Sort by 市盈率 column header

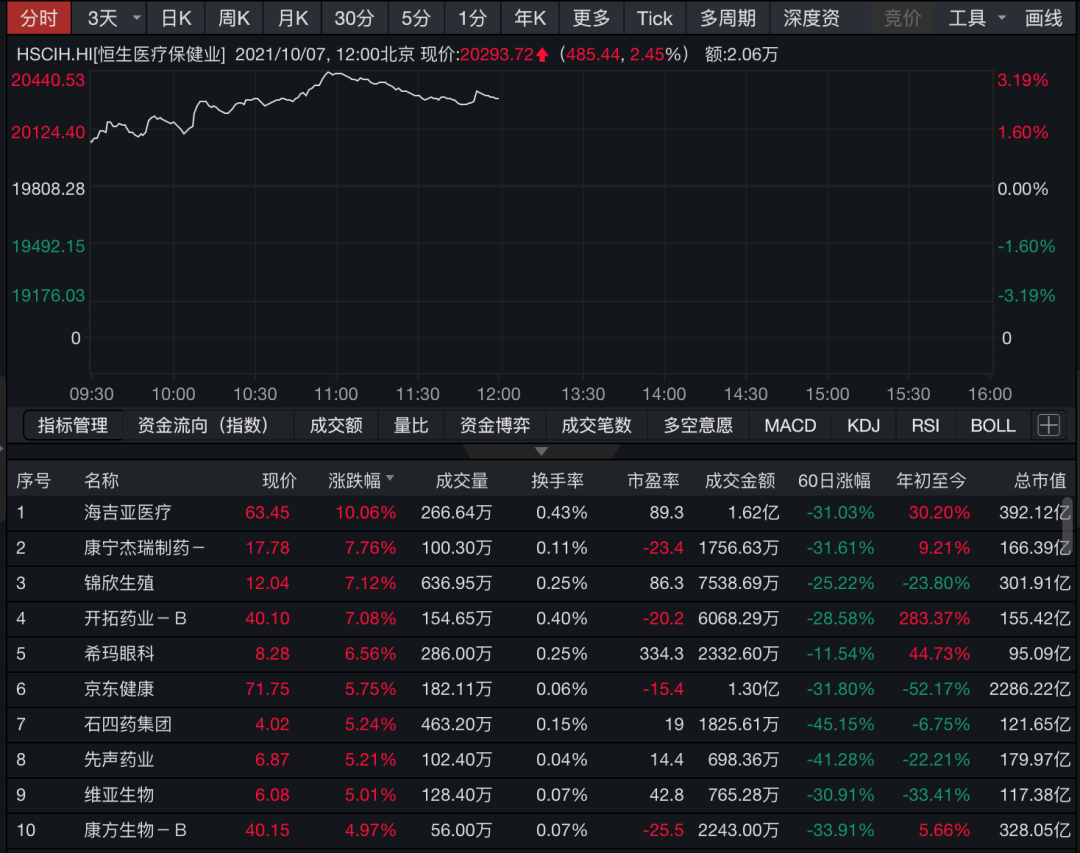653,480
